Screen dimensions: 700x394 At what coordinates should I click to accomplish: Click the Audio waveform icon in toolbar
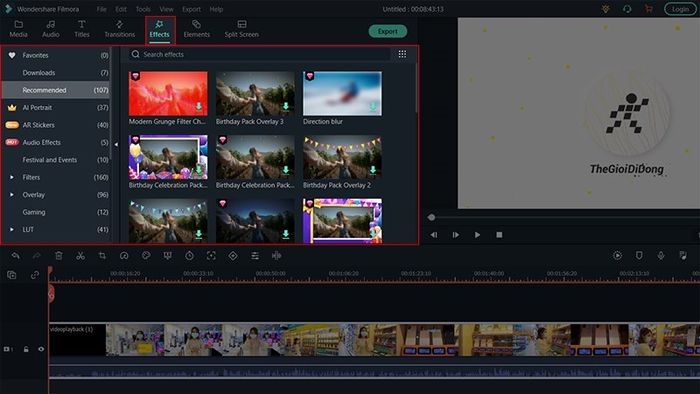click(x=276, y=256)
